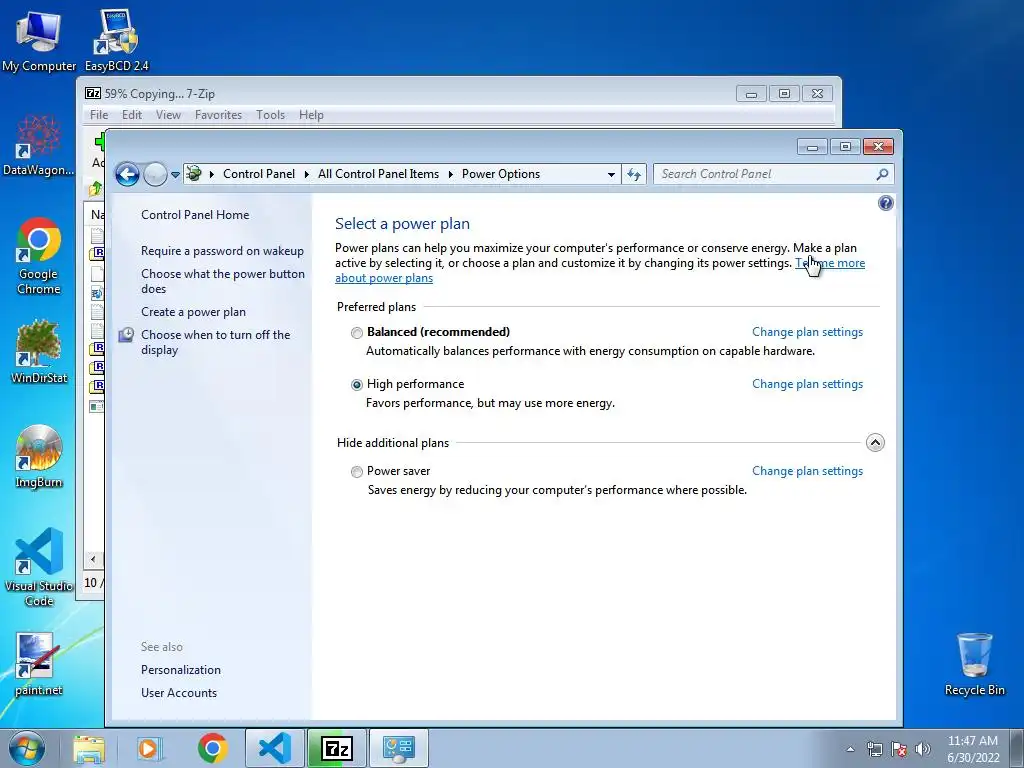Open Chrome from the taskbar
This screenshot has height=768, width=1024.
tap(212, 748)
